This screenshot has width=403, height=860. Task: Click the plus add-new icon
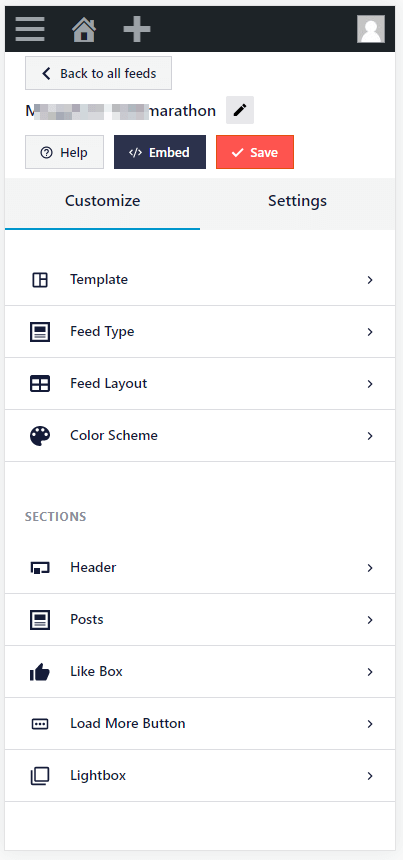point(137,29)
